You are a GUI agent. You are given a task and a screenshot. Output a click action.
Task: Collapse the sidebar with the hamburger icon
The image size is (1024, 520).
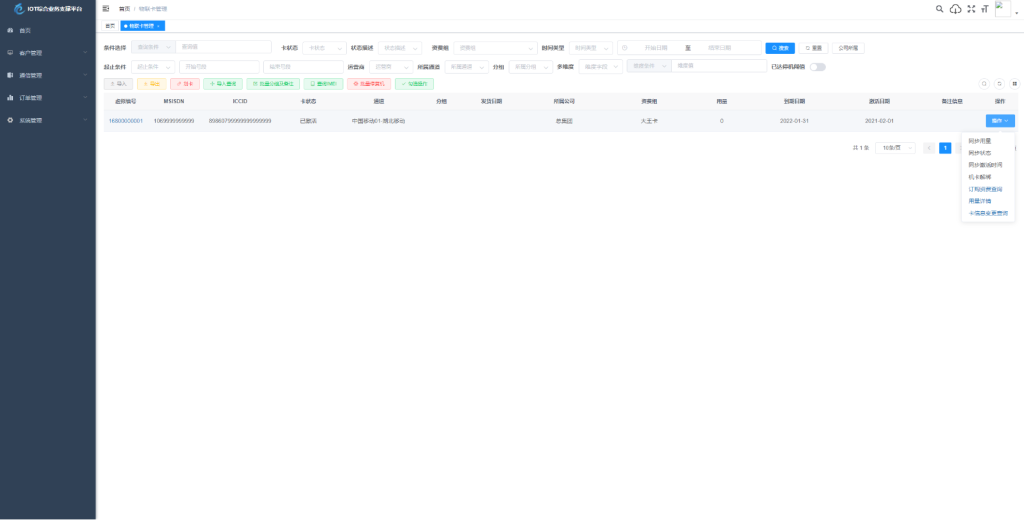pos(106,8)
